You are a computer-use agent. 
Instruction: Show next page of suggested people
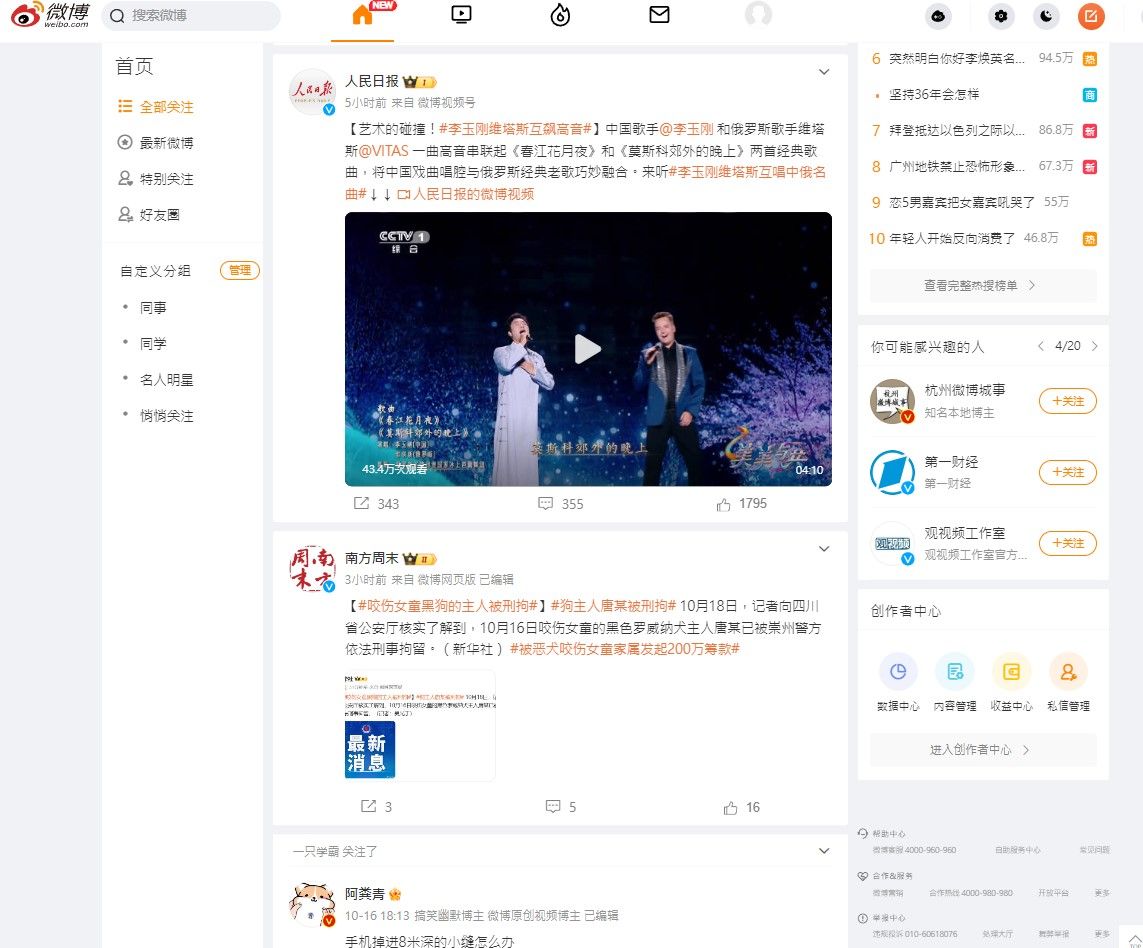tap(1094, 346)
